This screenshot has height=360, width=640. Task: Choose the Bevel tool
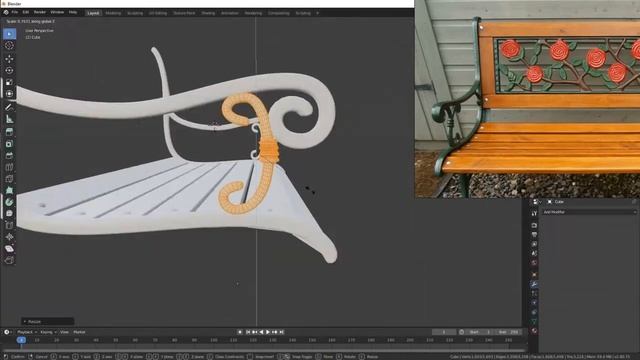9,156
